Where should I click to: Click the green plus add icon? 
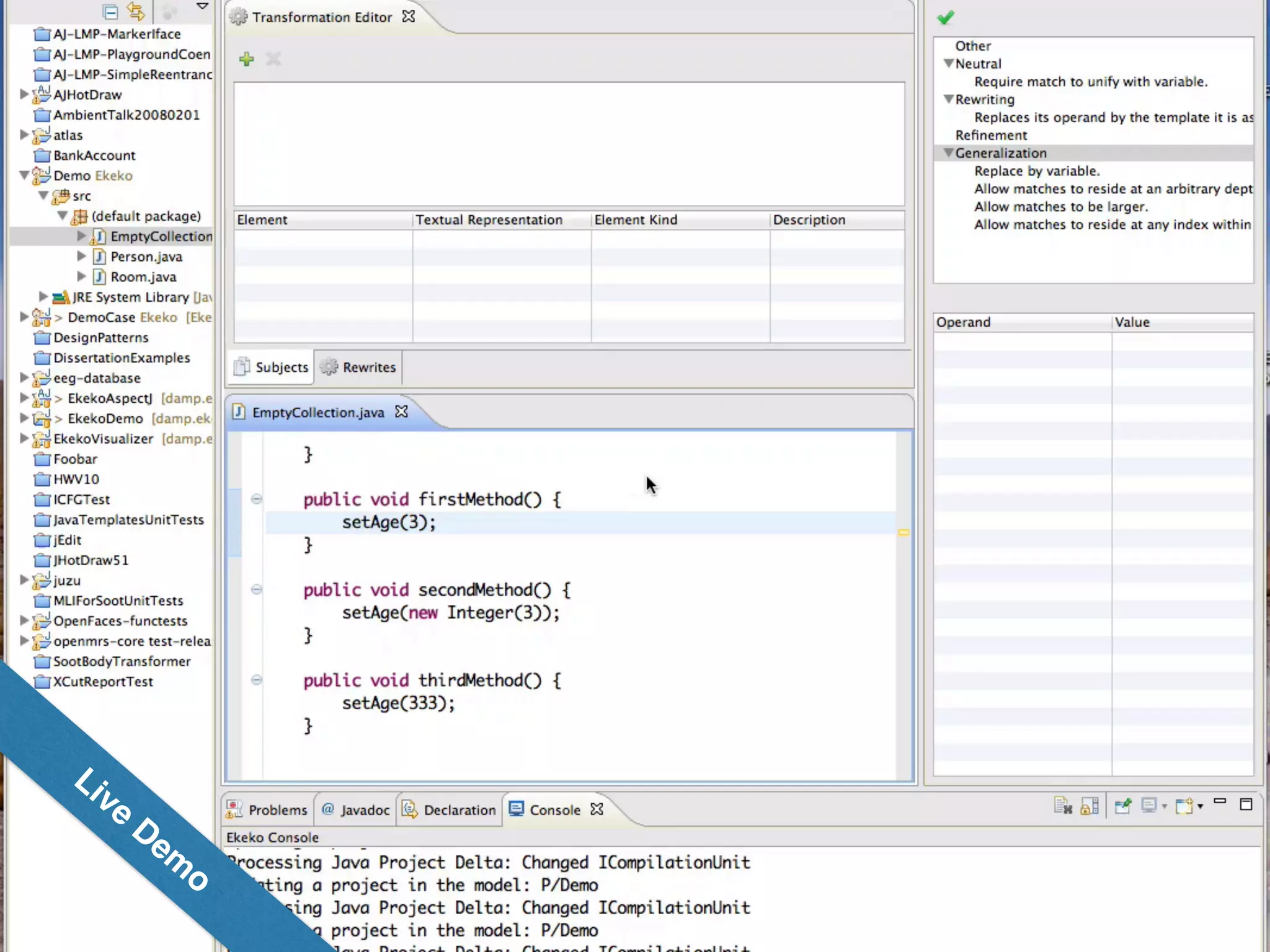[x=246, y=59]
